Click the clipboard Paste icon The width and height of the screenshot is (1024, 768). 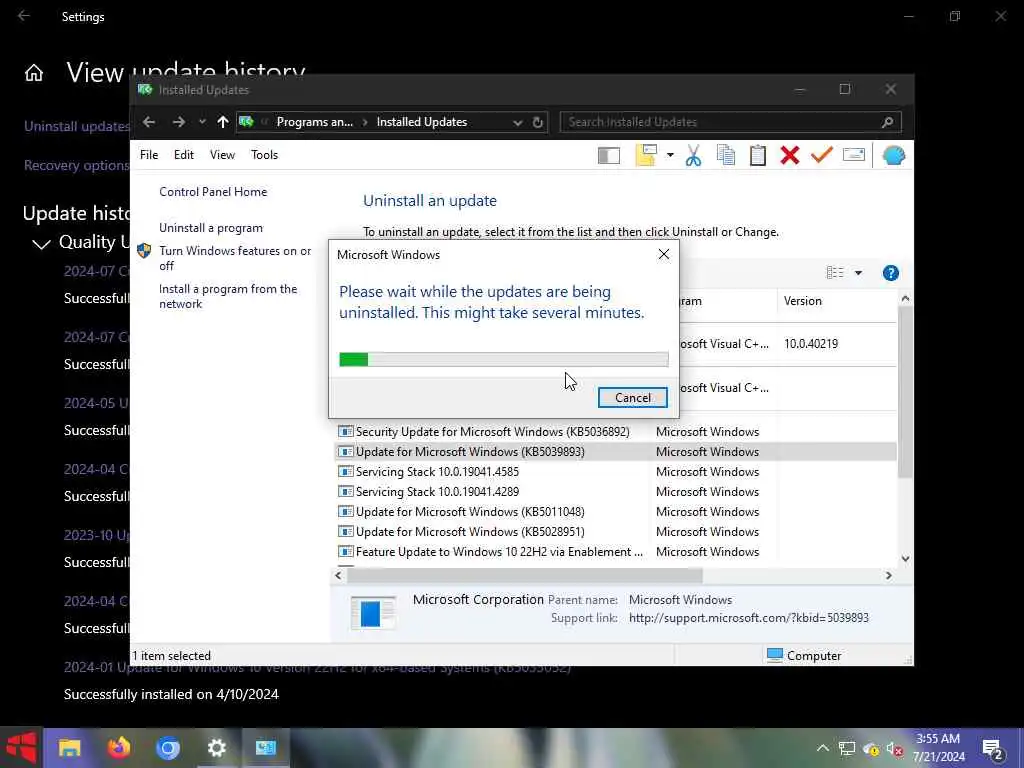point(758,155)
